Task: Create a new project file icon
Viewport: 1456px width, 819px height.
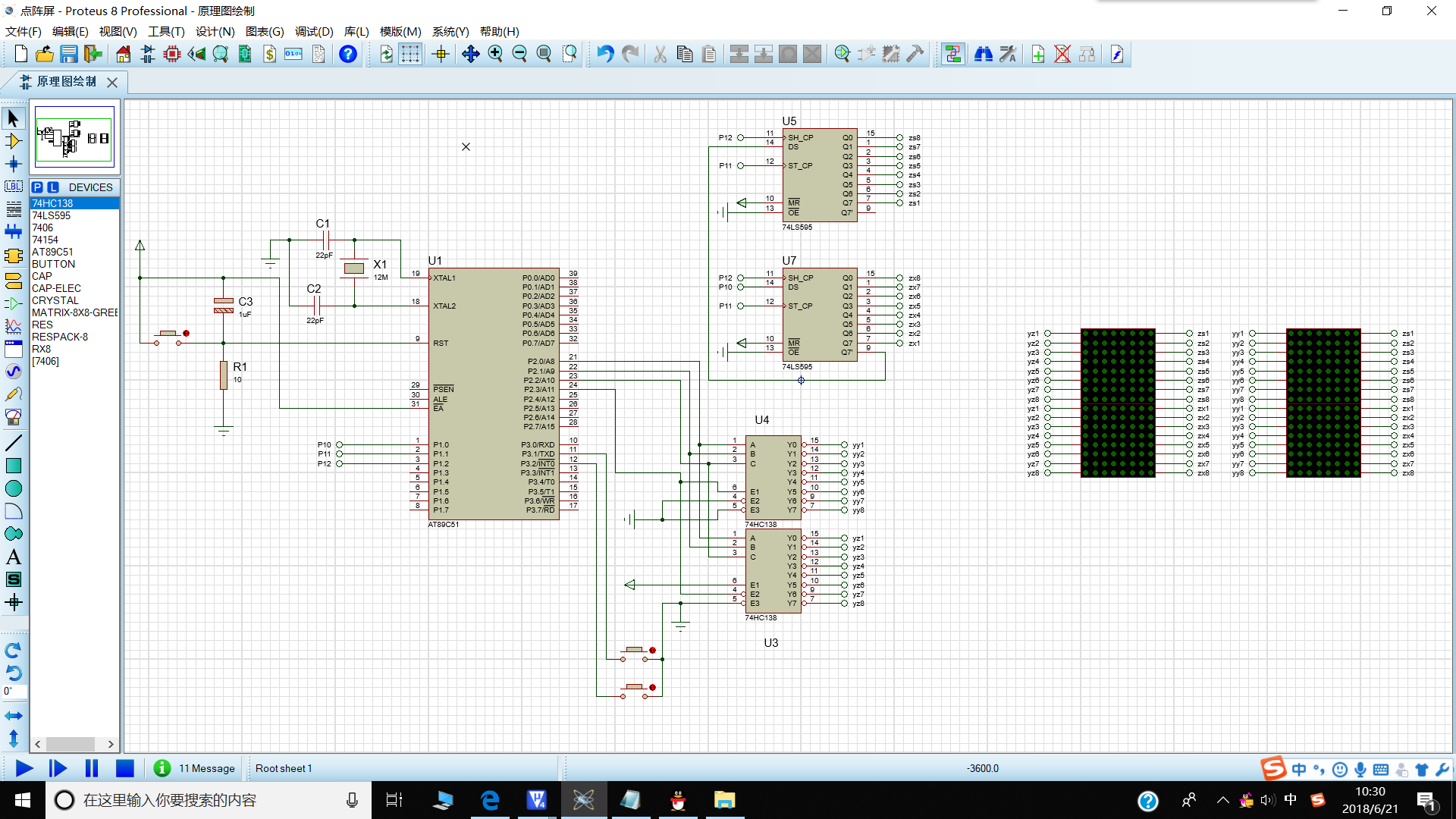Action: pyautogui.click(x=20, y=54)
